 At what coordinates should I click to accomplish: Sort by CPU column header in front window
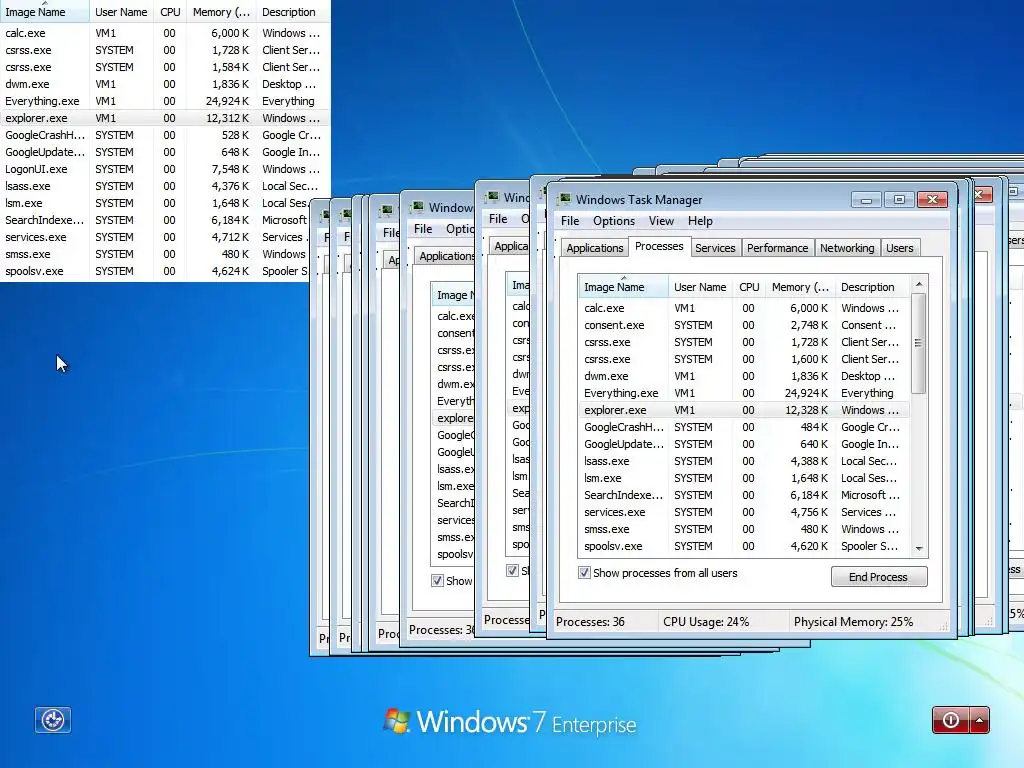(749, 287)
